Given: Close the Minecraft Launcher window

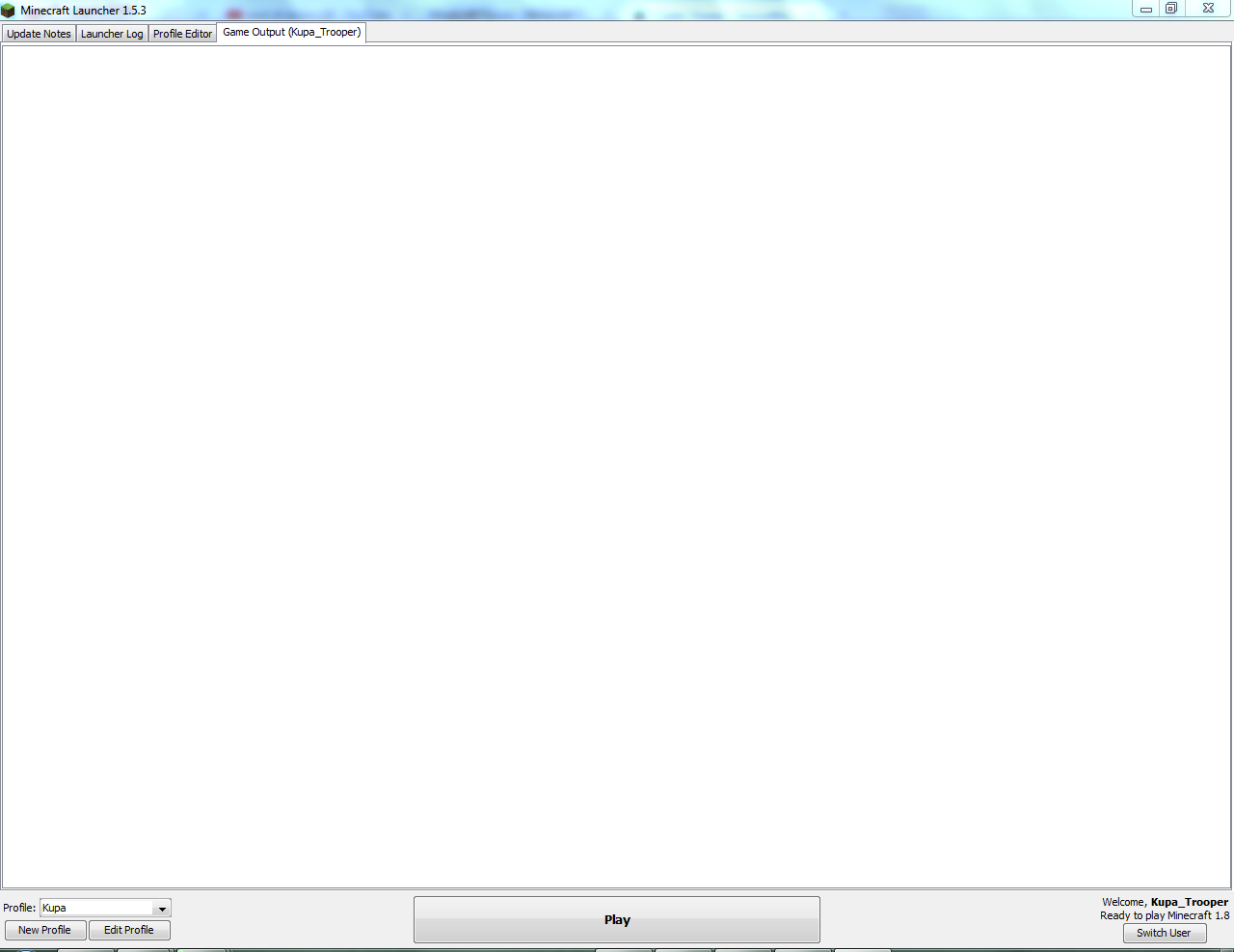Looking at the screenshot, I should (x=1208, y=9).
